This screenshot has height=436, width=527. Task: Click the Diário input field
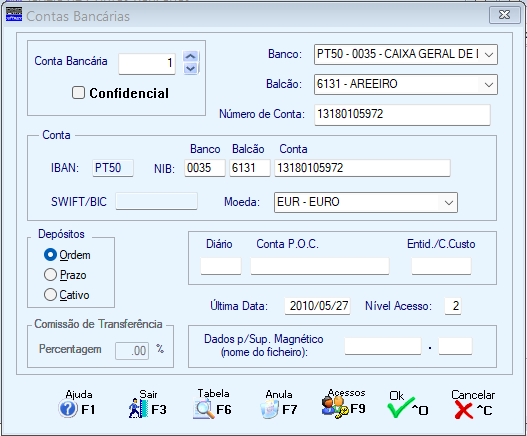tap(221, 266)
